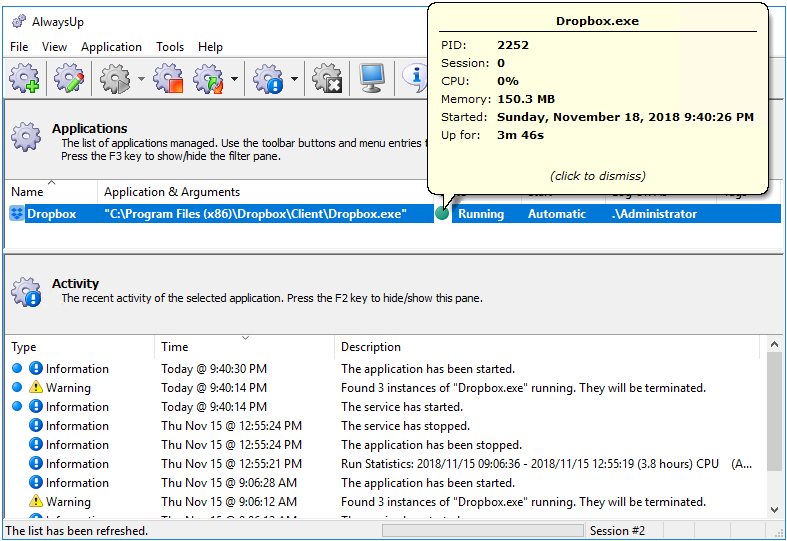Click the Memory value 150.3 MB in tooltip

coord(526,99)
